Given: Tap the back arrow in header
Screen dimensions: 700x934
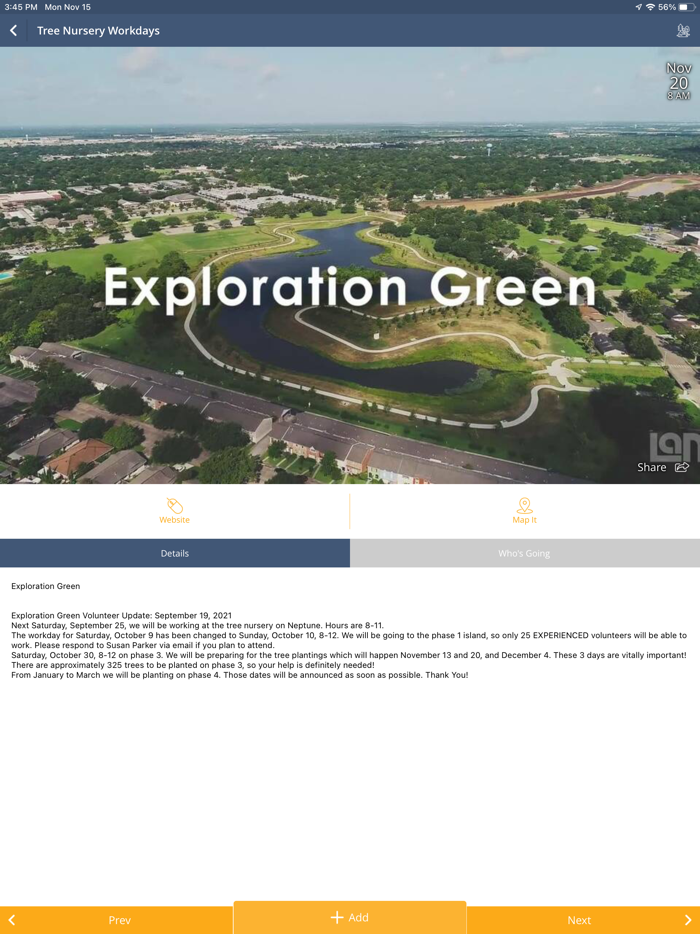Looking at the screenshot, I should click(13, 30).
